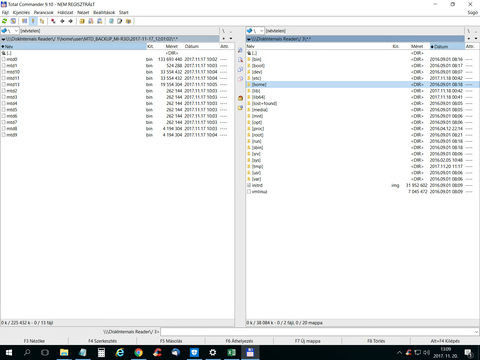480x360 pixels.
Task: Go back with the left arrow toolbar icon
Action: [62, 21]
